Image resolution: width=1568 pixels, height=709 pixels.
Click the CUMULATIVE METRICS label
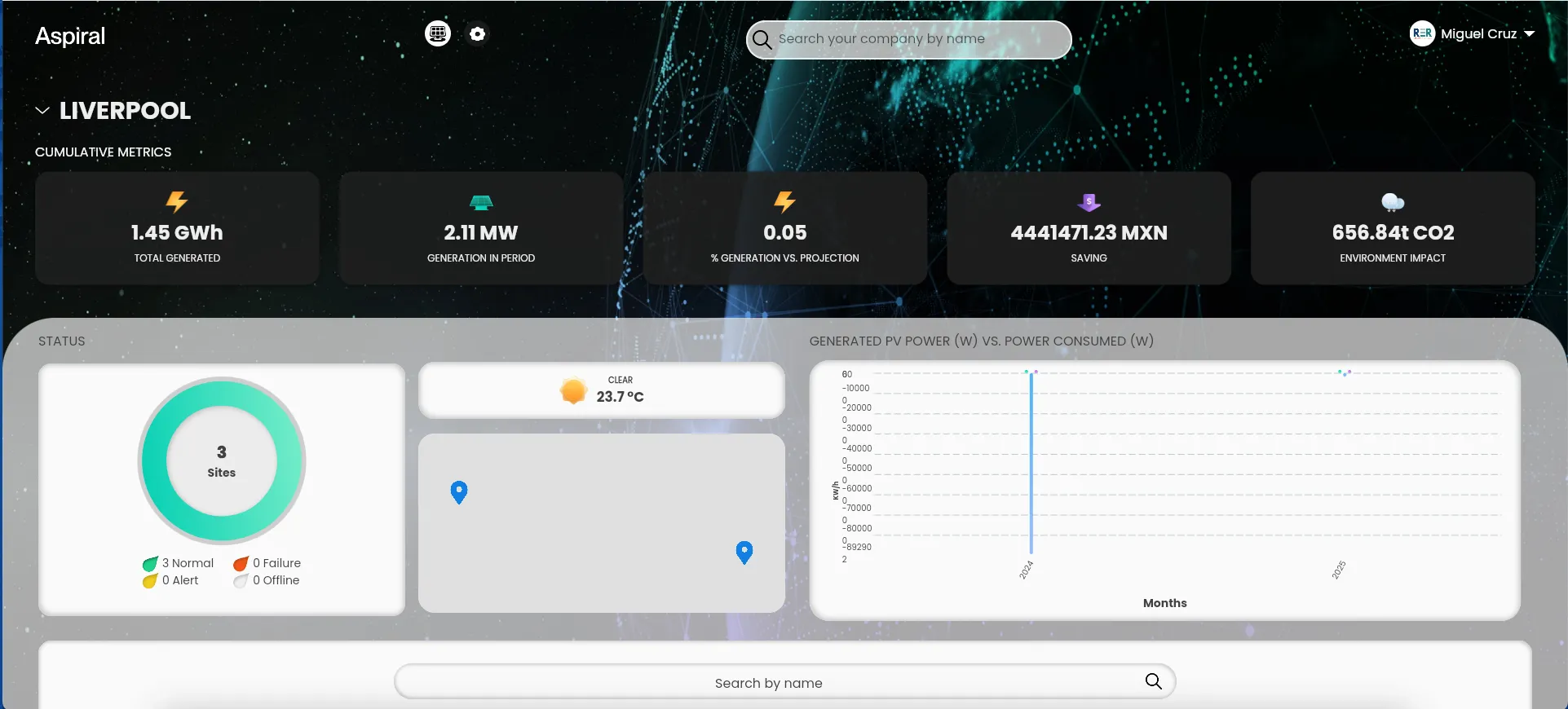[x=104, y=152]
